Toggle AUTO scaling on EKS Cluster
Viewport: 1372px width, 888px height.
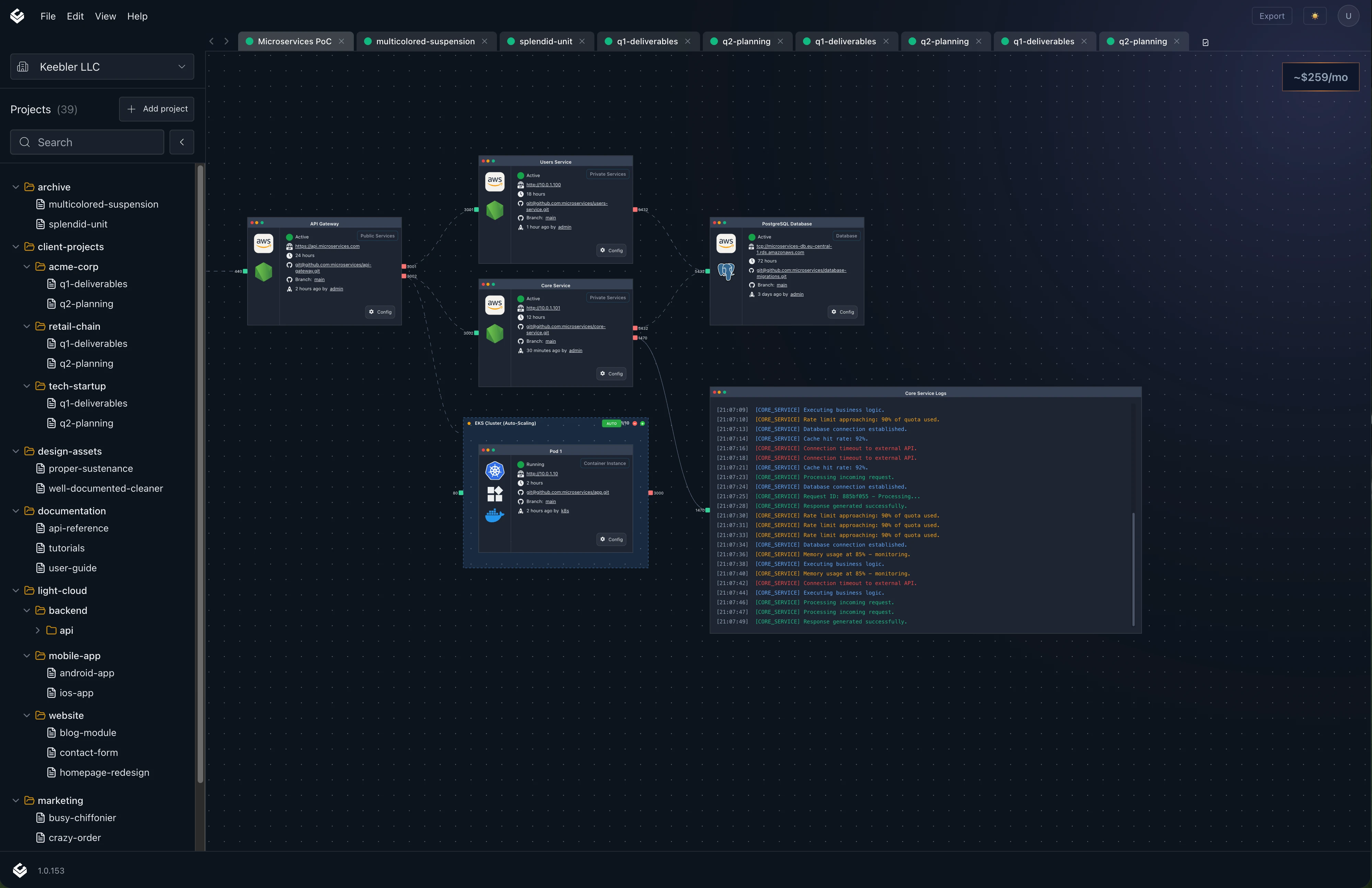611,423
